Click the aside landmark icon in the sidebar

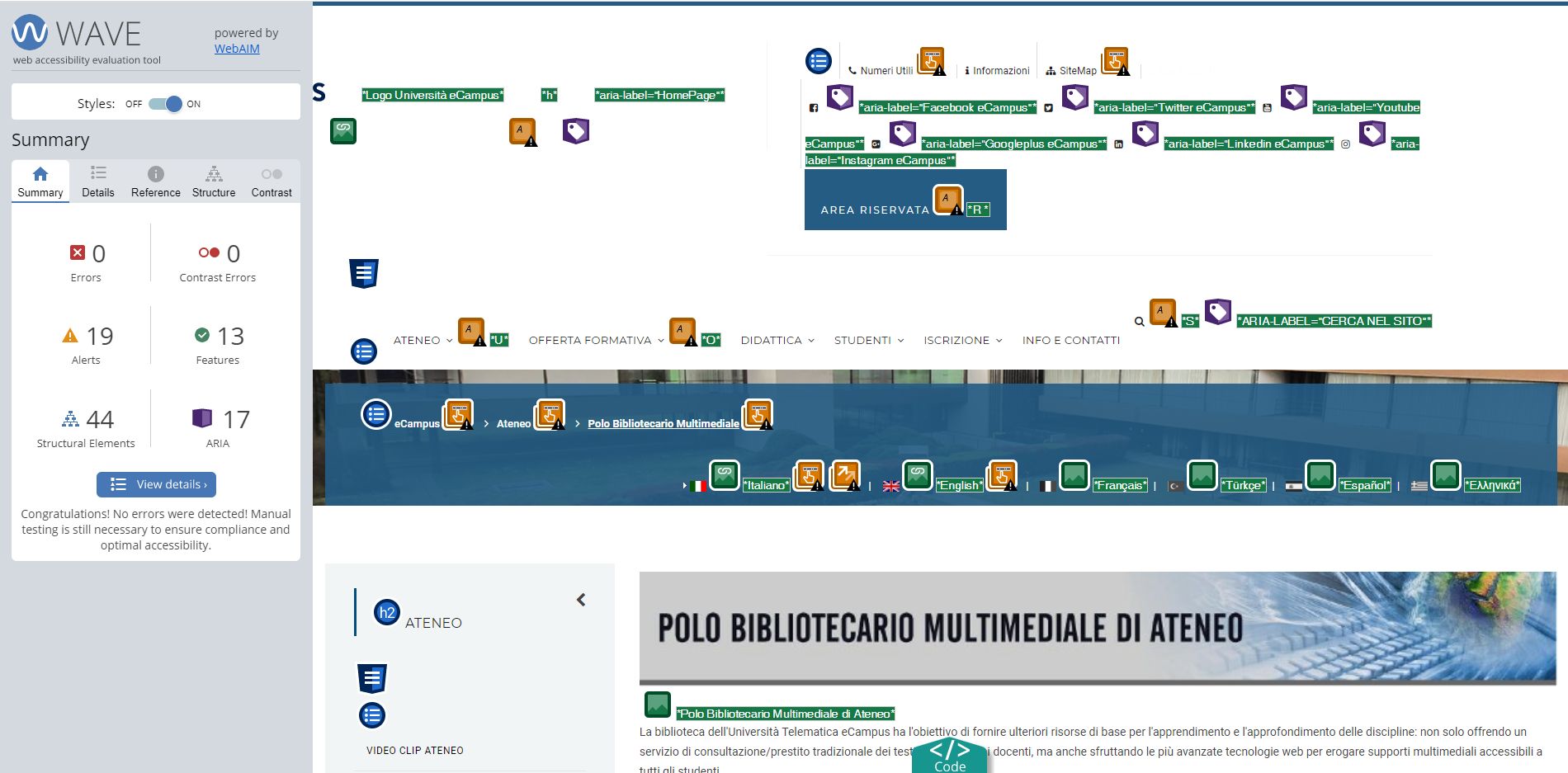372,678
